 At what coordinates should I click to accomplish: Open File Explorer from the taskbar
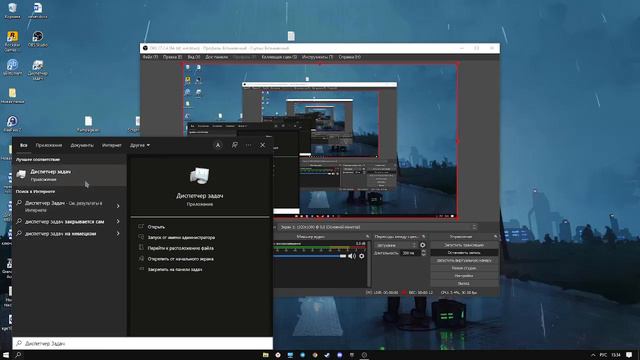pos(266,355)
